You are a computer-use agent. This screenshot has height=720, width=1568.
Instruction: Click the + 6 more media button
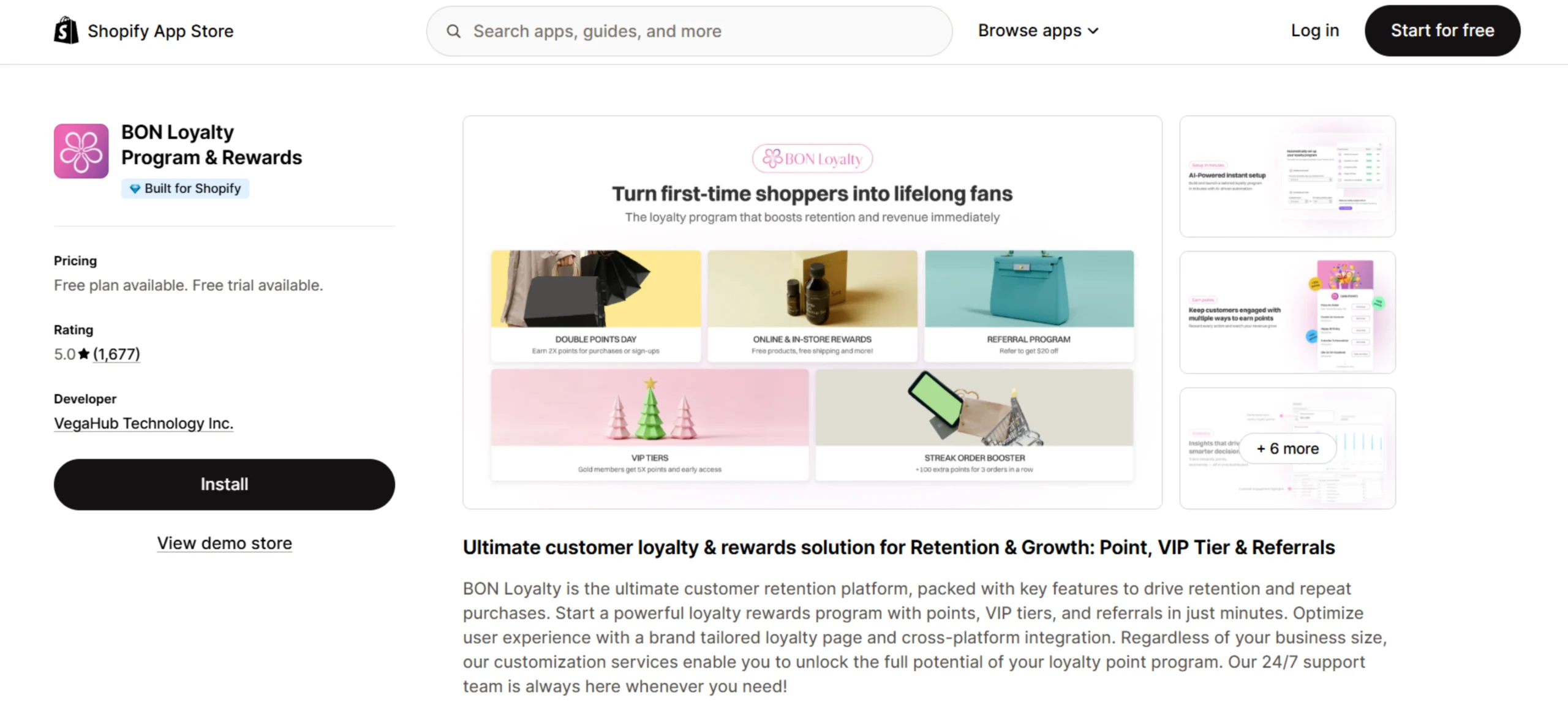coord(1287,448)
